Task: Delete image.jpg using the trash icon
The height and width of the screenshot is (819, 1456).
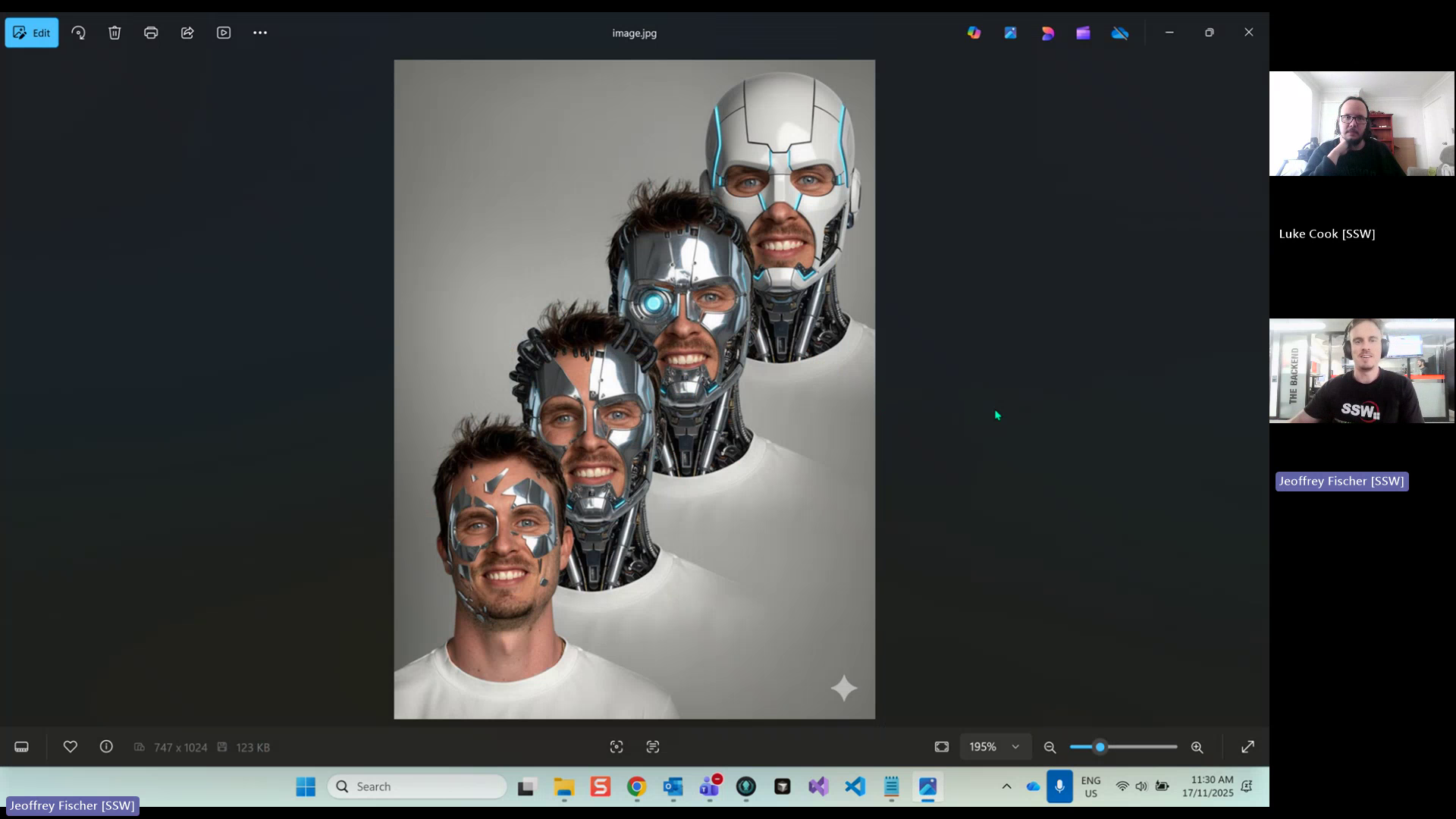Action: pos(115,33)
